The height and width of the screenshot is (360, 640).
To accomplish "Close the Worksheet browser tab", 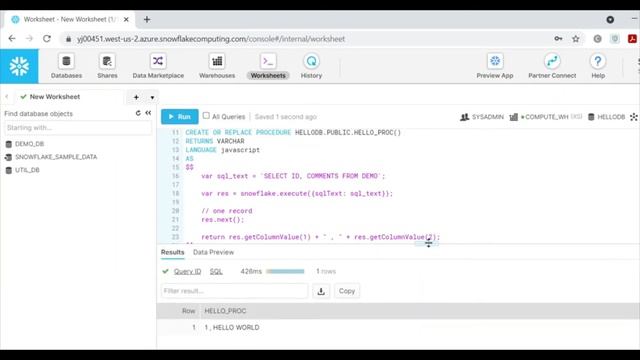I will pyautogui.click(x=126, y=19).
